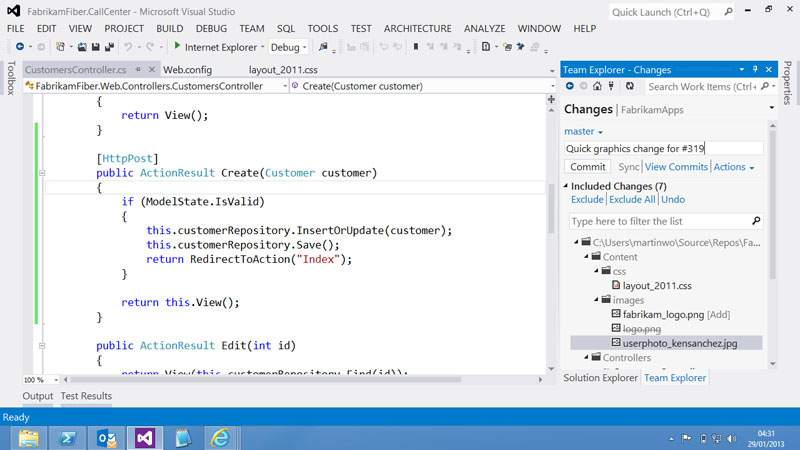
Task: Open the ARCHITECTURE menu
Action: point(417,29)
